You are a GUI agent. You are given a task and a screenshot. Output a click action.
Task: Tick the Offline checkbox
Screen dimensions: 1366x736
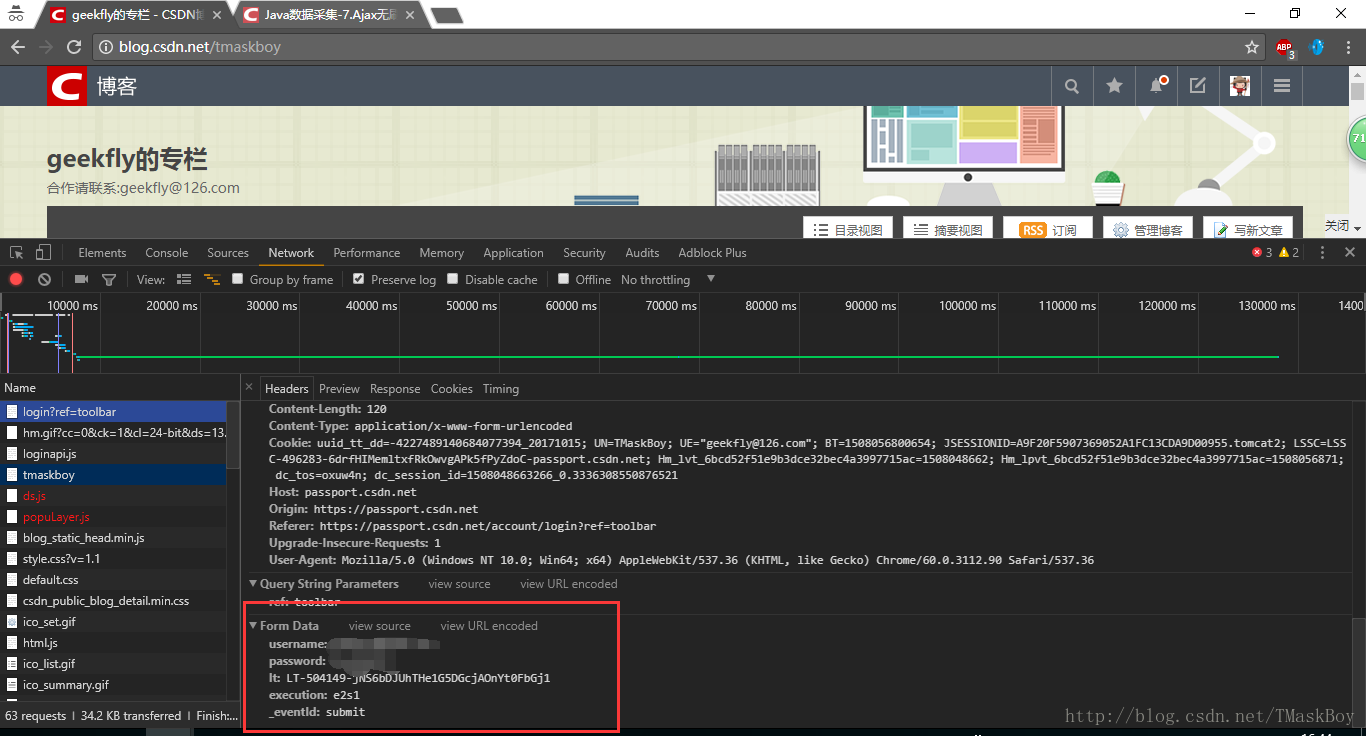(564, 279)
